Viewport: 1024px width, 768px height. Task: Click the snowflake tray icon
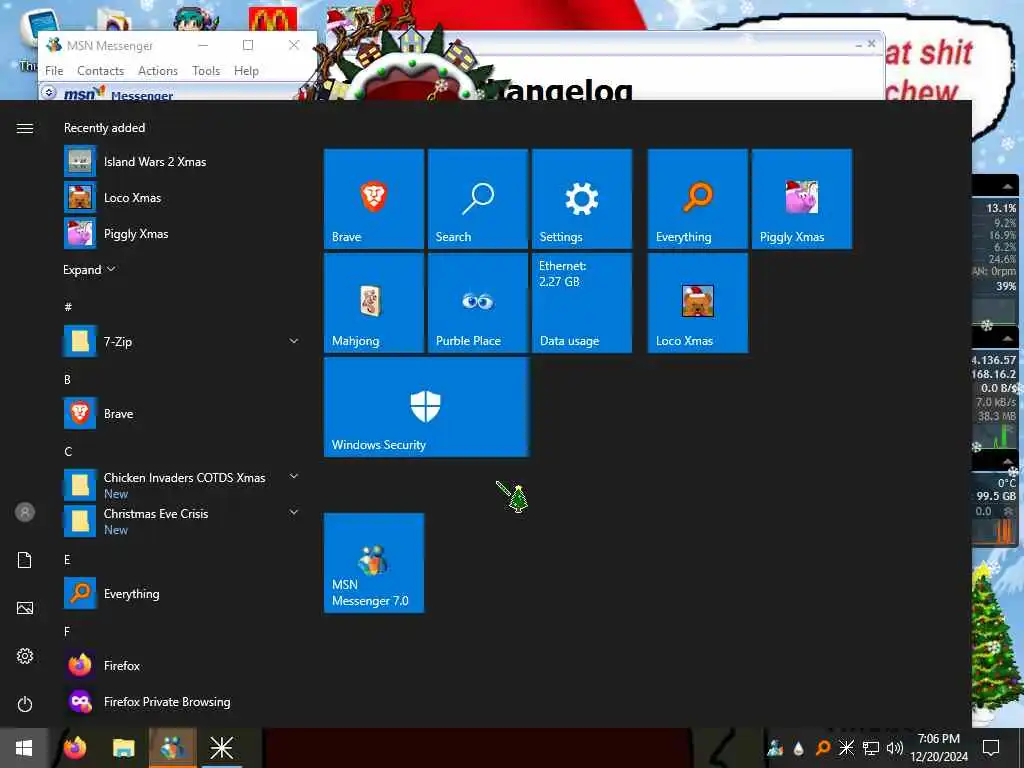[x=846, y=748]
